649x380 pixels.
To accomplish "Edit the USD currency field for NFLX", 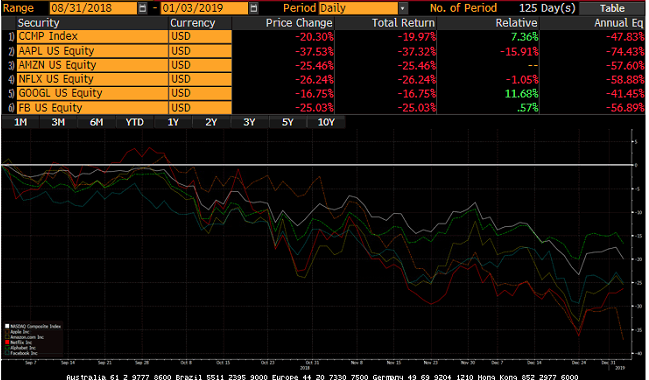I will (x=200, y=79).
